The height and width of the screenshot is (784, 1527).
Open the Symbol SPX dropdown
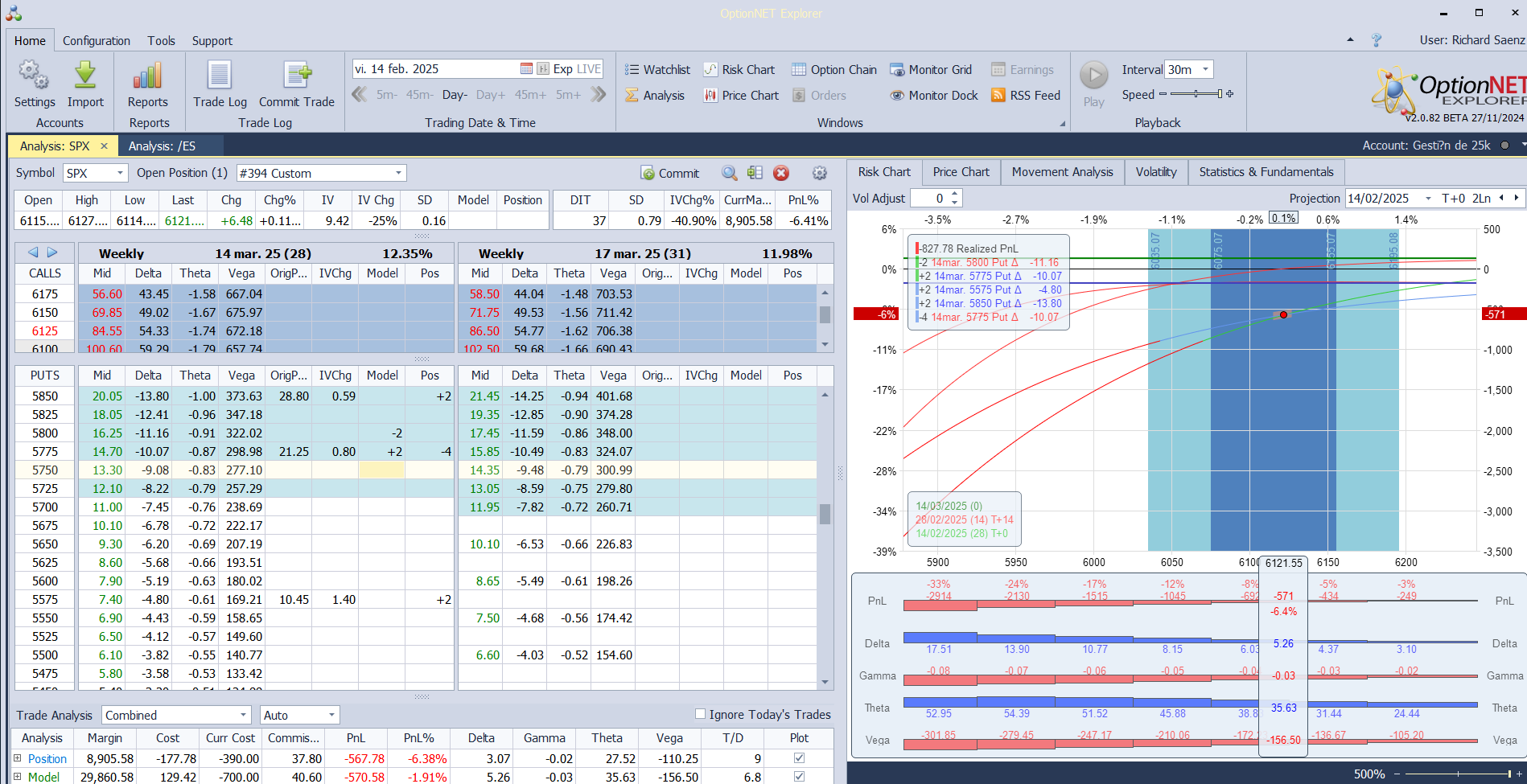(120, 173)
